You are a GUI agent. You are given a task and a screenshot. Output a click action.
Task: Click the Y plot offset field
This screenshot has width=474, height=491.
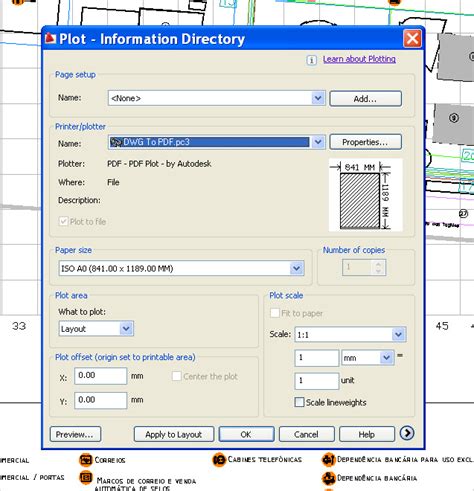(100, 400)
